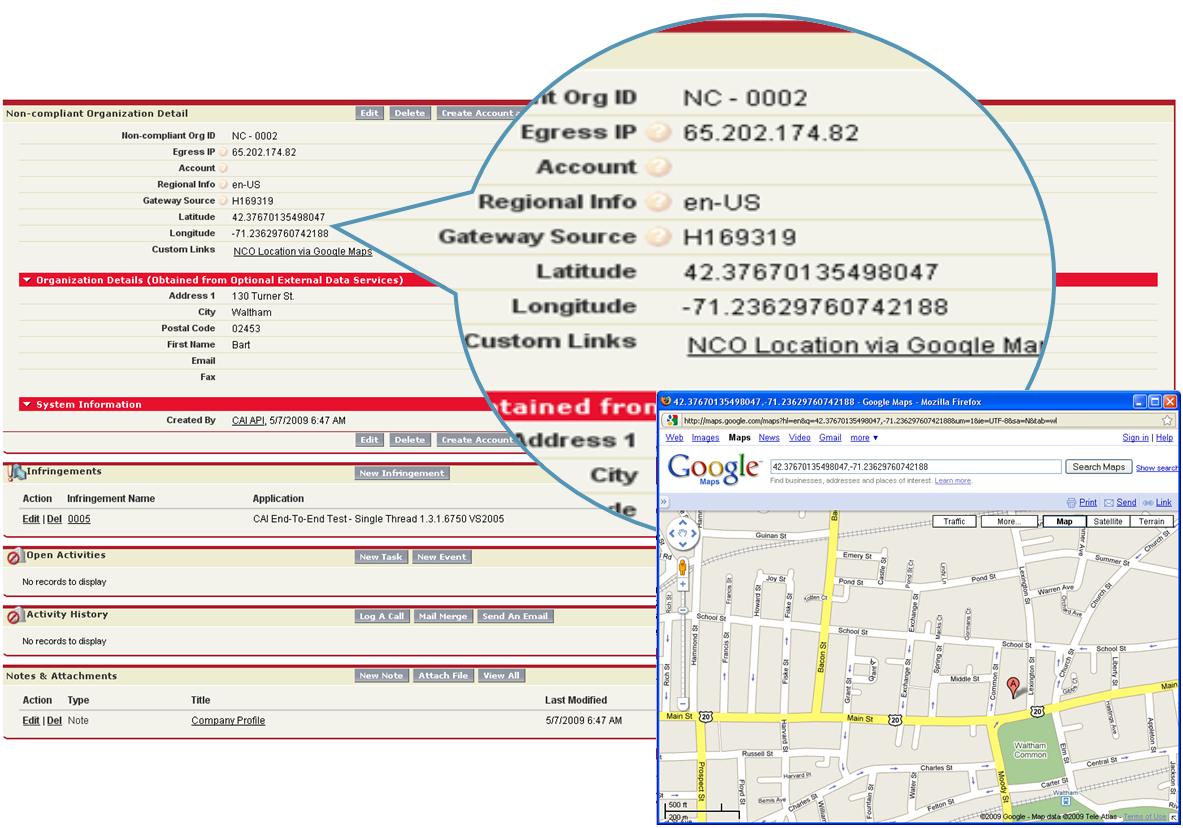Screen dimensions: 1183x828
Task: Click the envelope icon beside Send
Action: click(1108, 503)
